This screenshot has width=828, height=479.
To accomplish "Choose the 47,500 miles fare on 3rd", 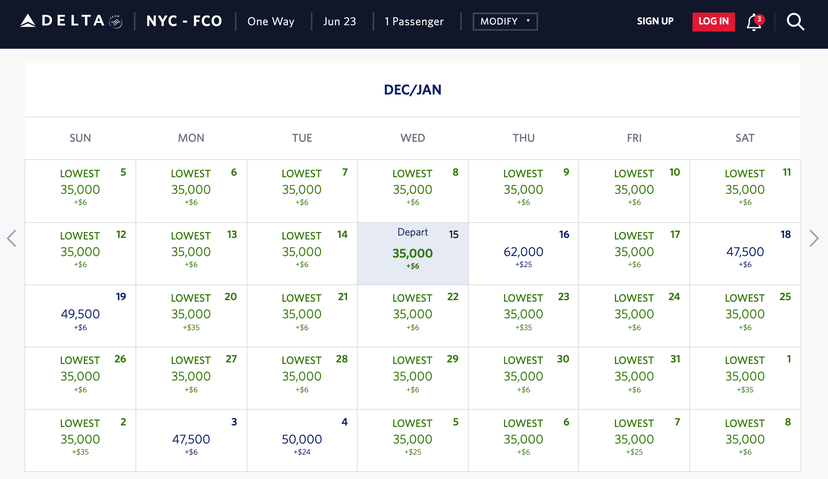I will [x=191, y=440].
